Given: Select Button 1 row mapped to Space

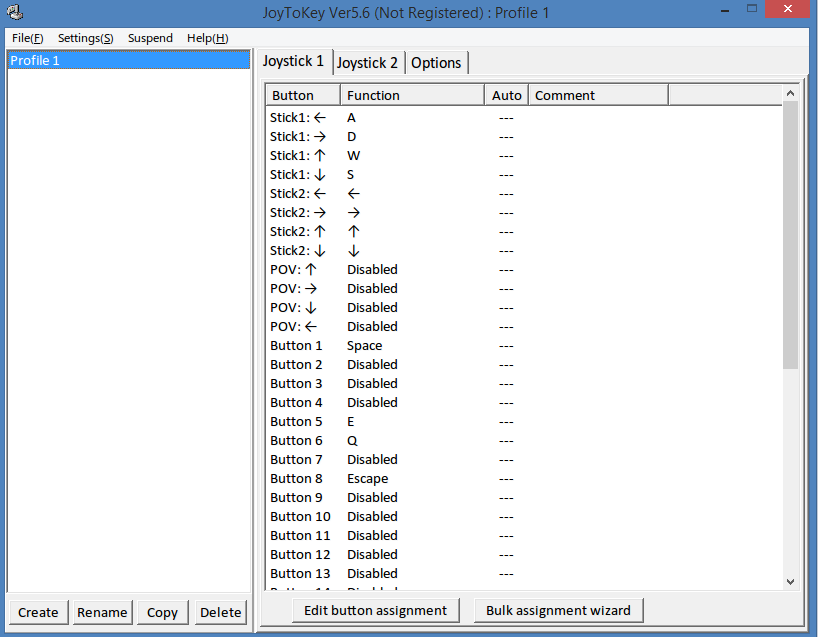Looking at the screenshot, I should click(524, 346).
